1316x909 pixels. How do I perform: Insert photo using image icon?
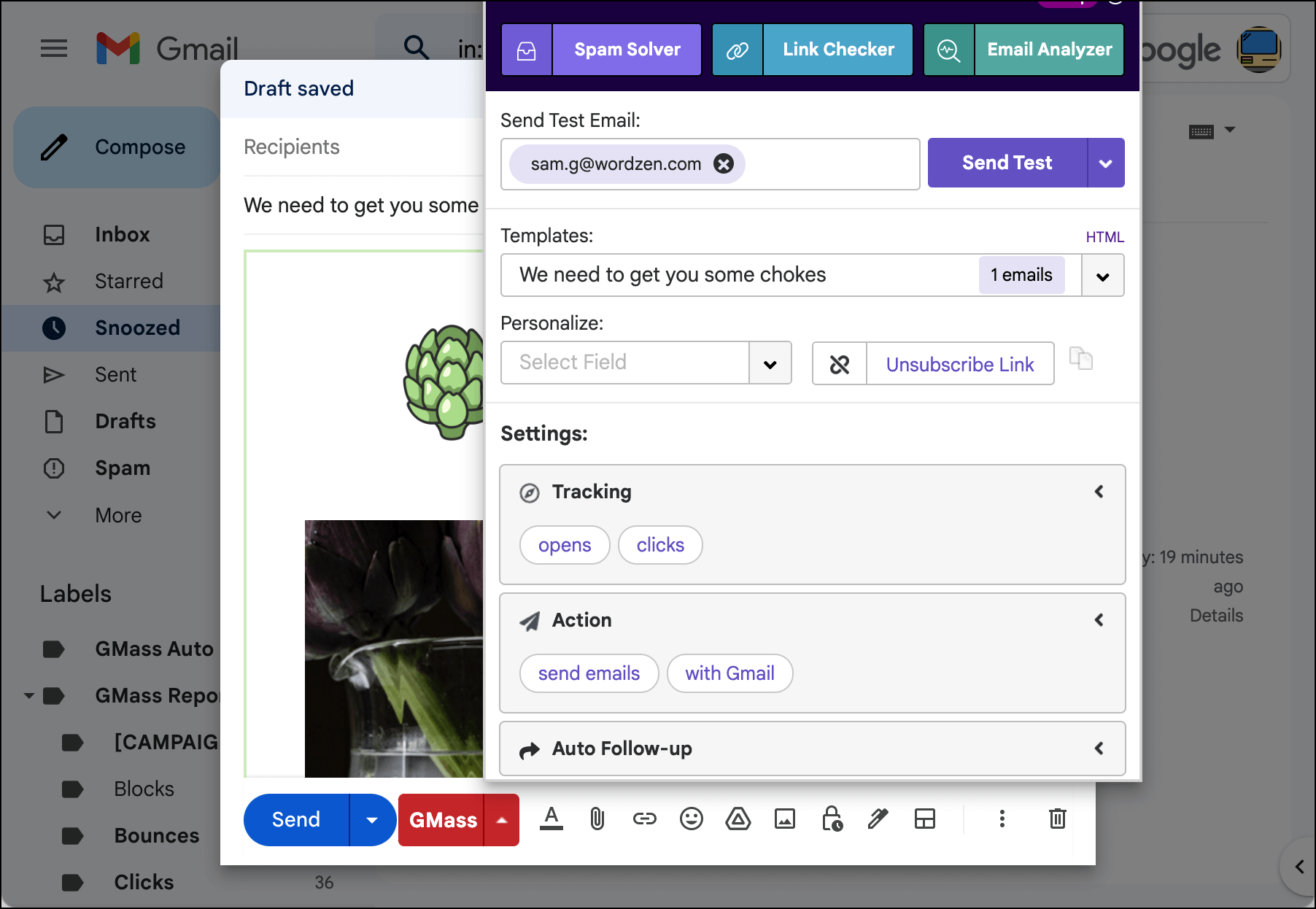pyautogui.click(x=785, y=819)
